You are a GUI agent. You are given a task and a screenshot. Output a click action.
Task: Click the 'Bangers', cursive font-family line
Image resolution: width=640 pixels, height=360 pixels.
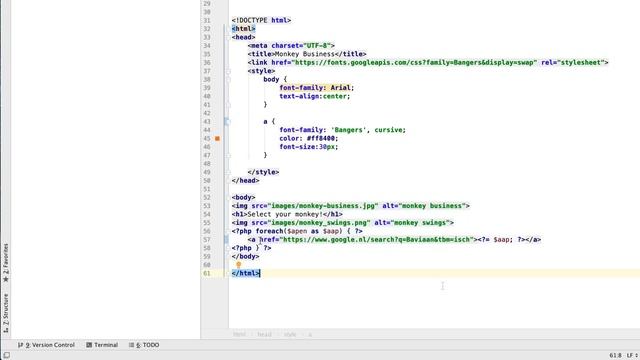point(342,130)
